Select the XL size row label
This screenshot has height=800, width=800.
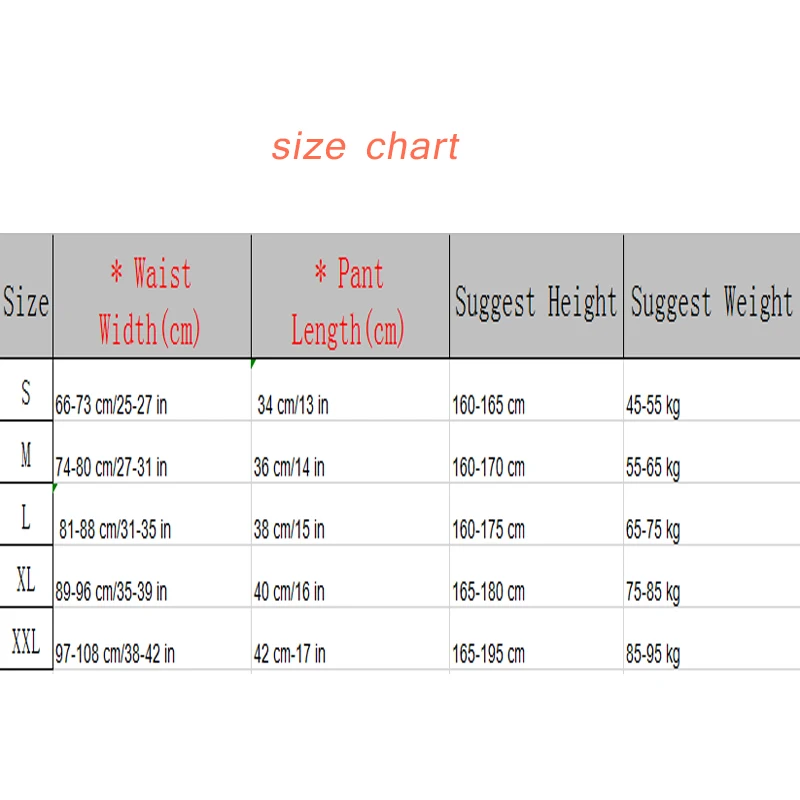point(26,579)
